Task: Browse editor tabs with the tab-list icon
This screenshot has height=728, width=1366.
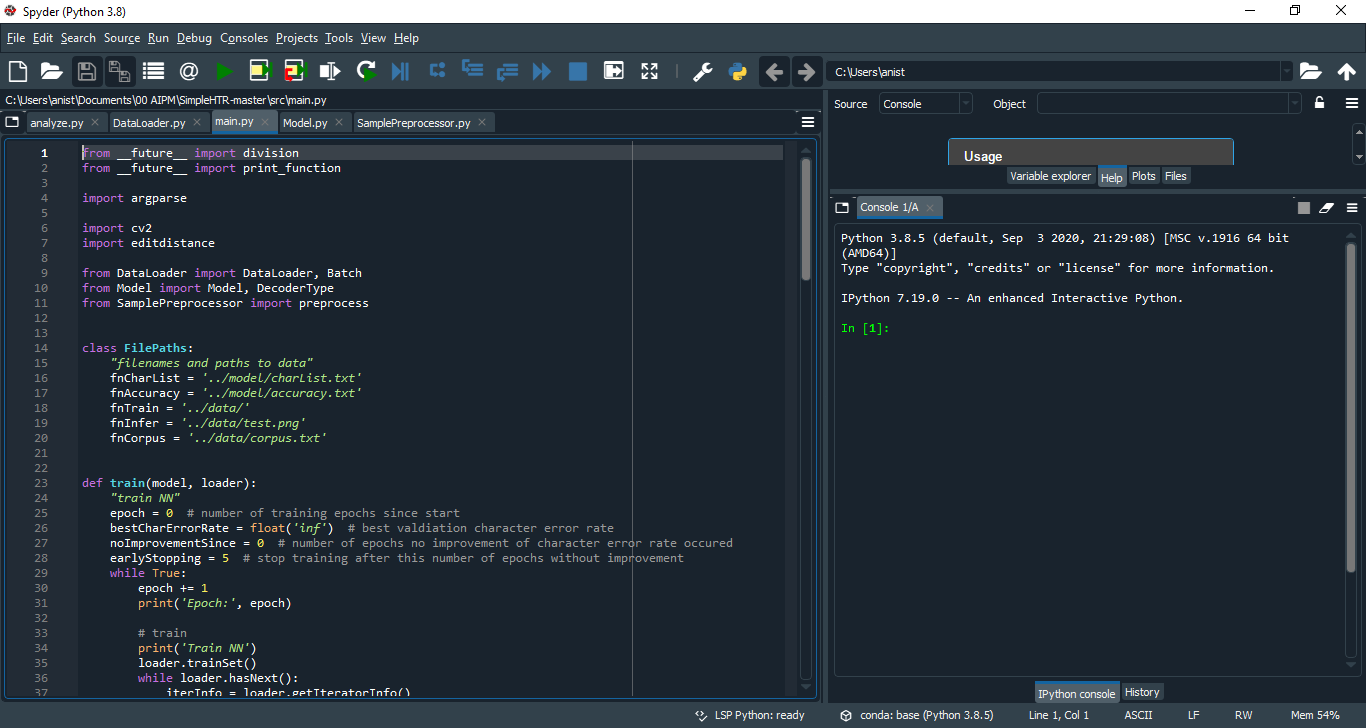Action: (12, 122)
